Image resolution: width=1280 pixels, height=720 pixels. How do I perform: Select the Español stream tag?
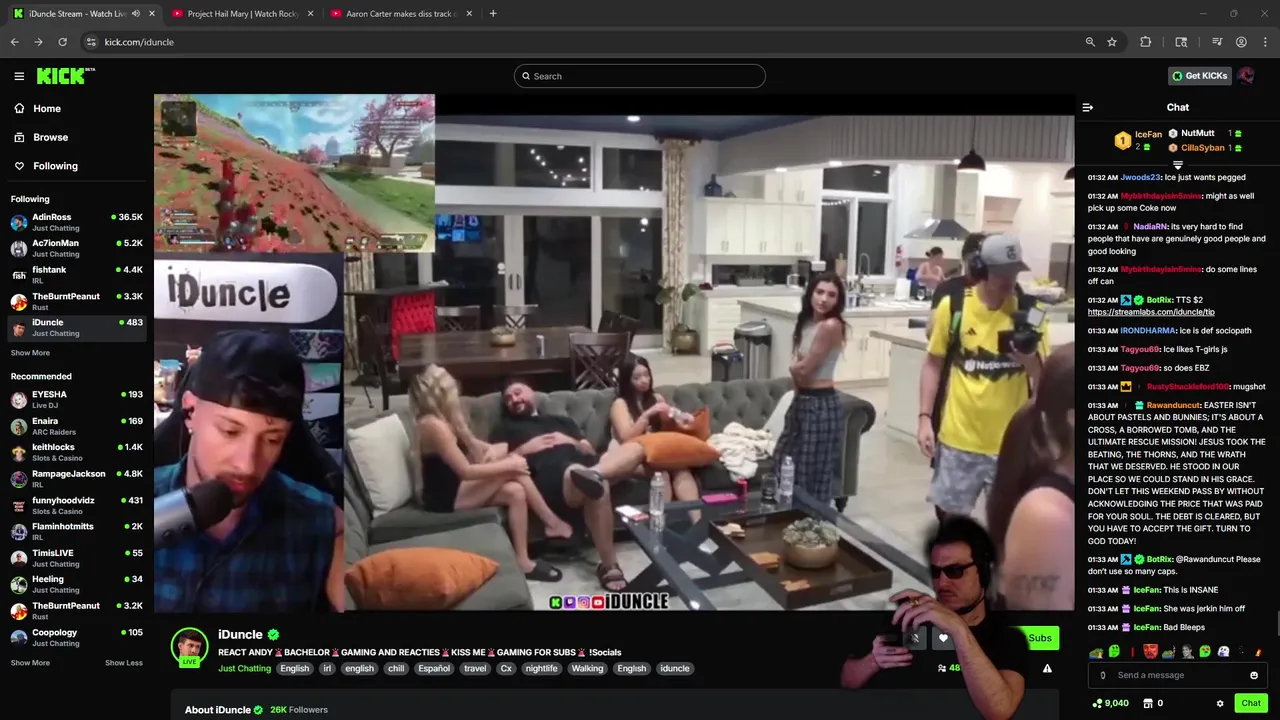[434, 668]
